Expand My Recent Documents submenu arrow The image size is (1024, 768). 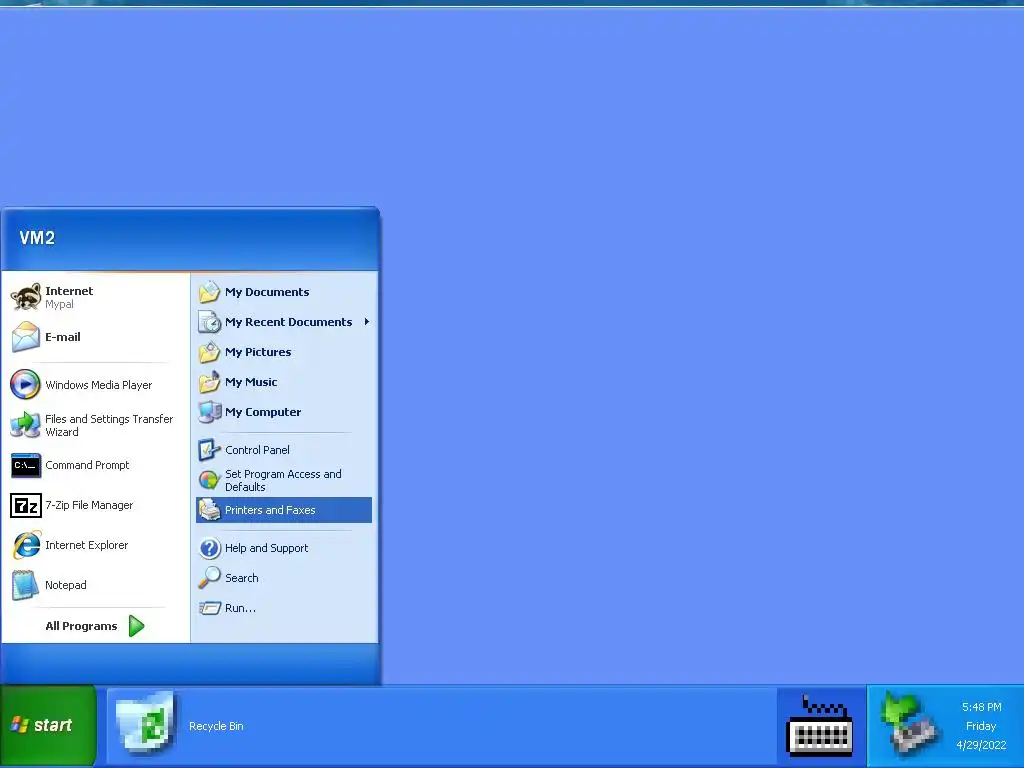(x=367, y=322)
